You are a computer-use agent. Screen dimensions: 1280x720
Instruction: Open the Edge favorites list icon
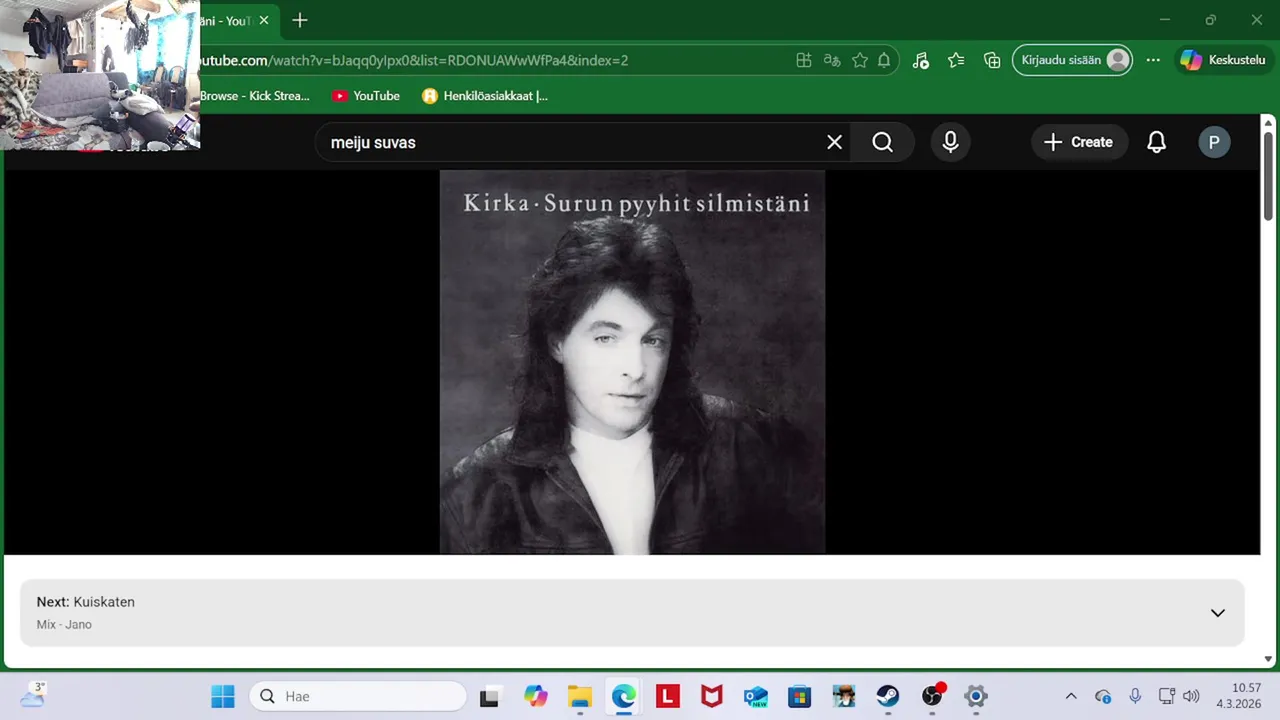pyautogui.click(x=956, y=60)
